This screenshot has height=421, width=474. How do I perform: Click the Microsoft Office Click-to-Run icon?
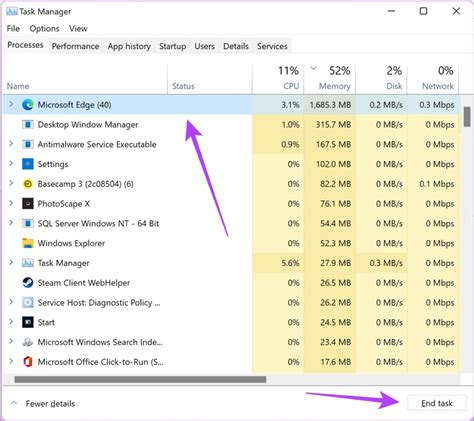tap(28, 362)
